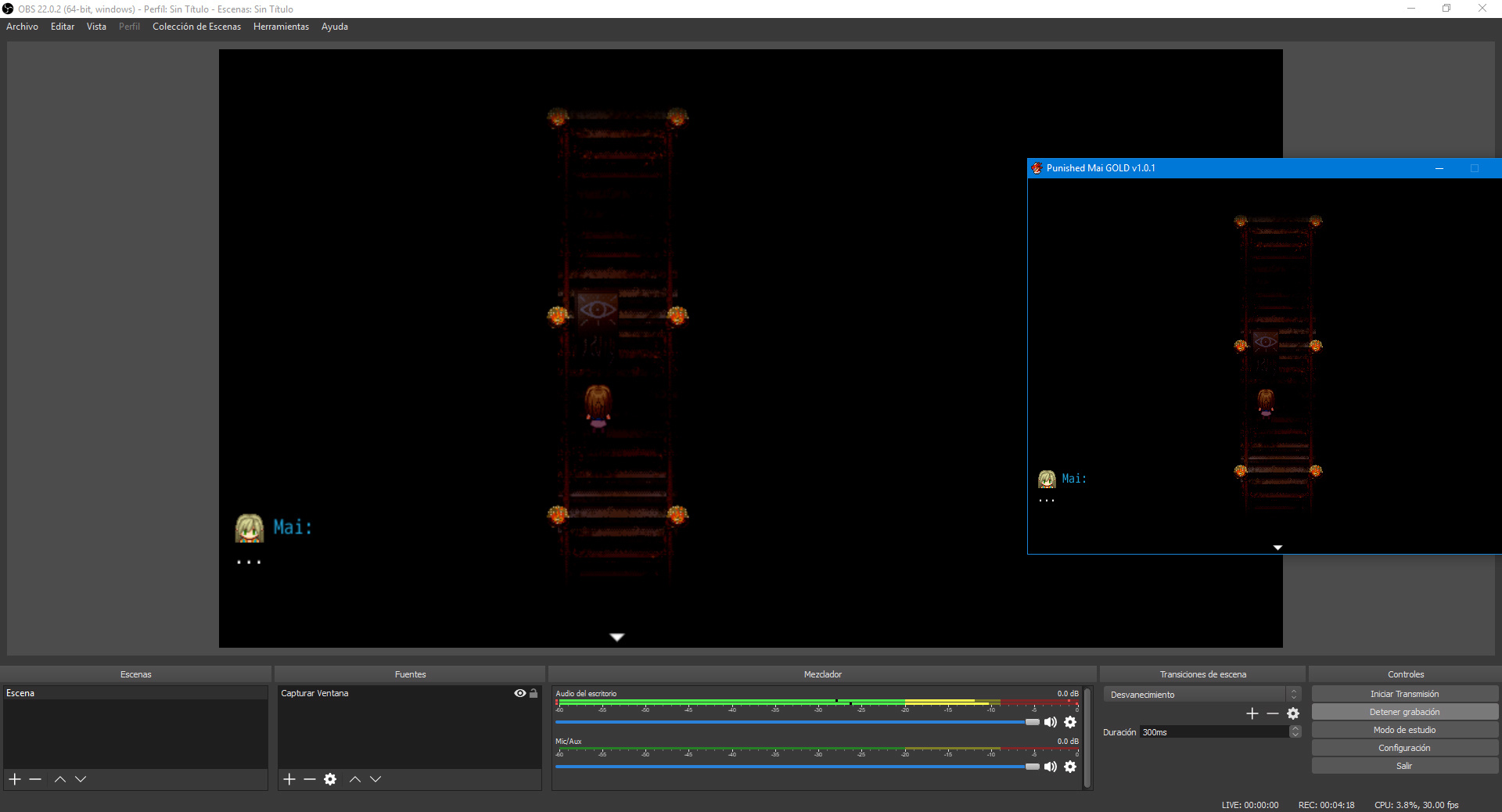Add a scene transition with the plus icon
Viewport: 1502px width, 812px height.
point(1252,713)
